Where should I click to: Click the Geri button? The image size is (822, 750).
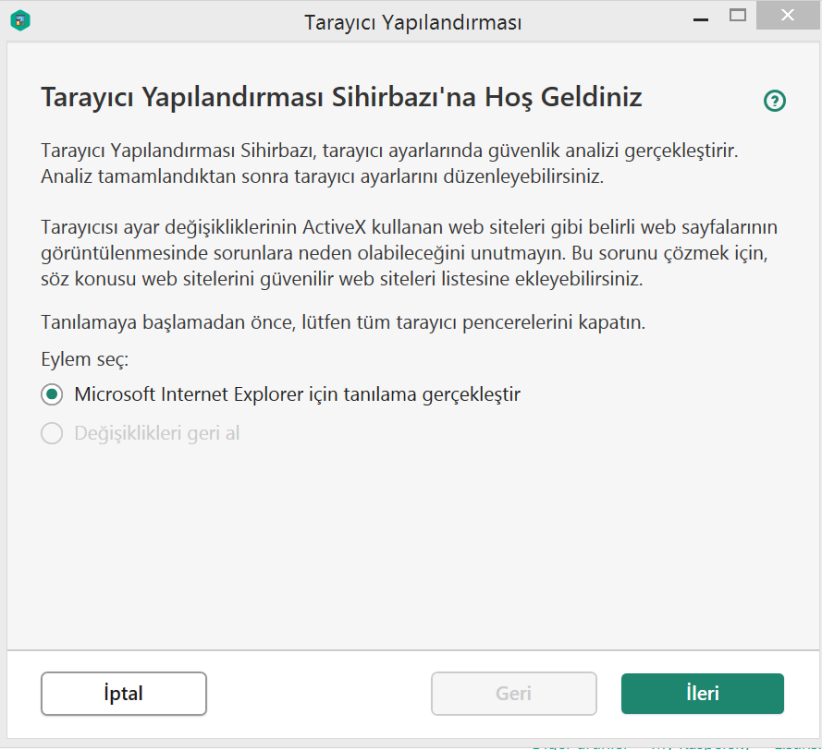click(x=514, y=693)
